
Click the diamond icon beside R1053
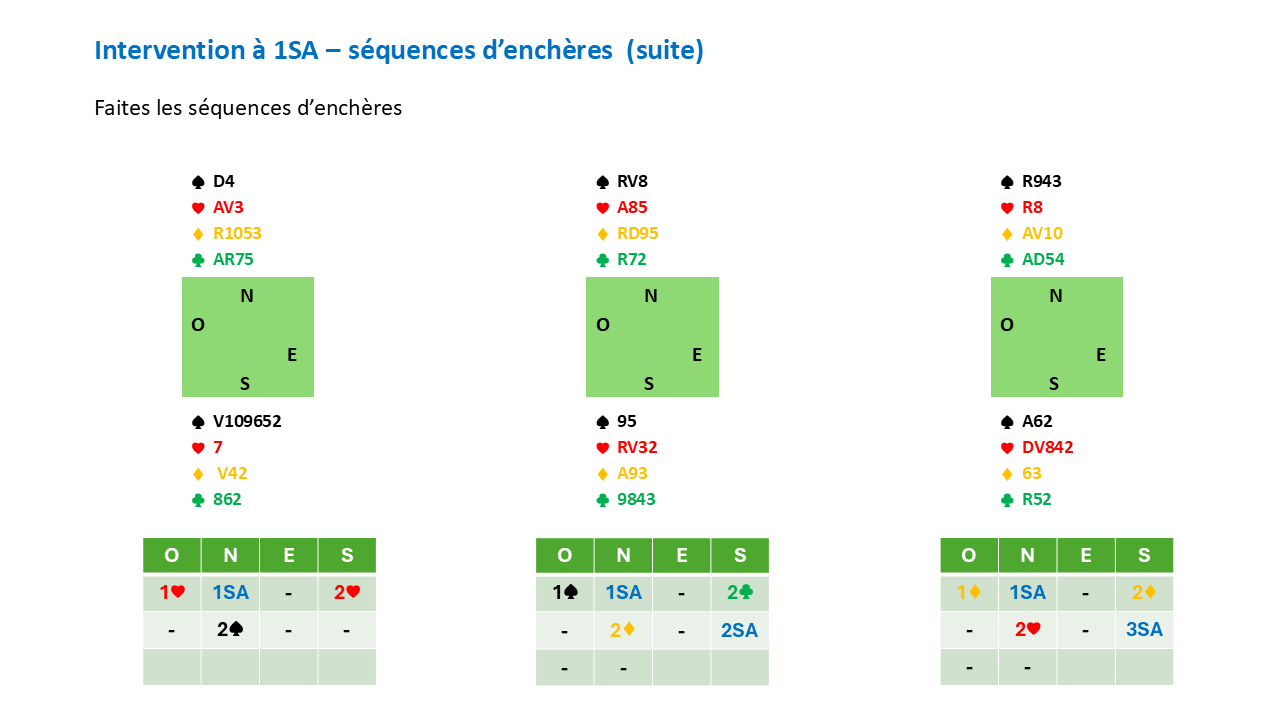pos(198,234)
